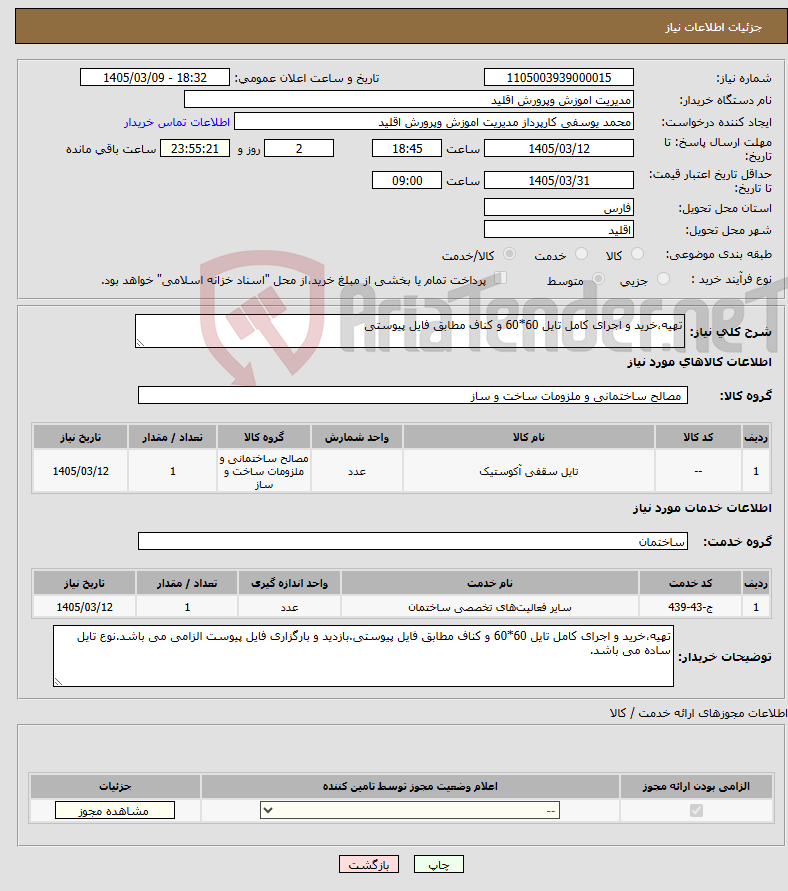Click the نام کالا column header
Screen dimensions: 788x891
point(529,436)
